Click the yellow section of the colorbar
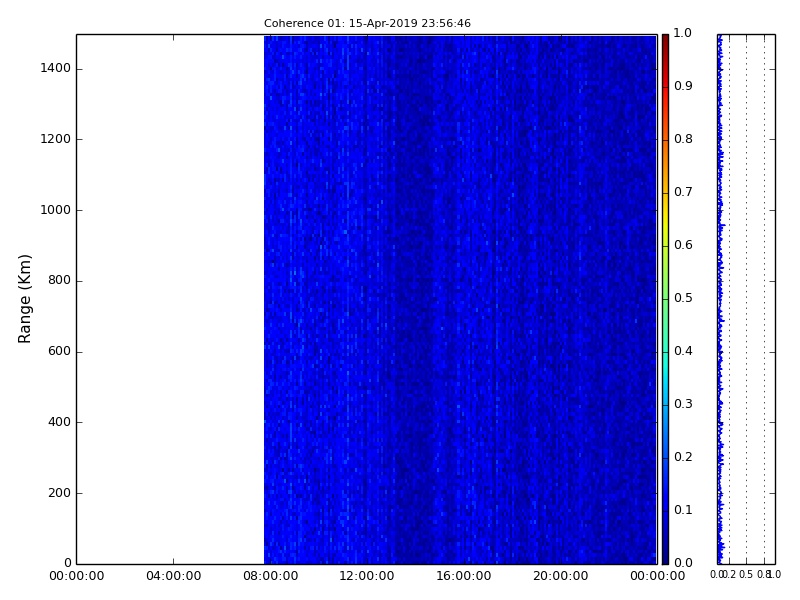This screenshot has width=800, height=600. coord(665,219)
